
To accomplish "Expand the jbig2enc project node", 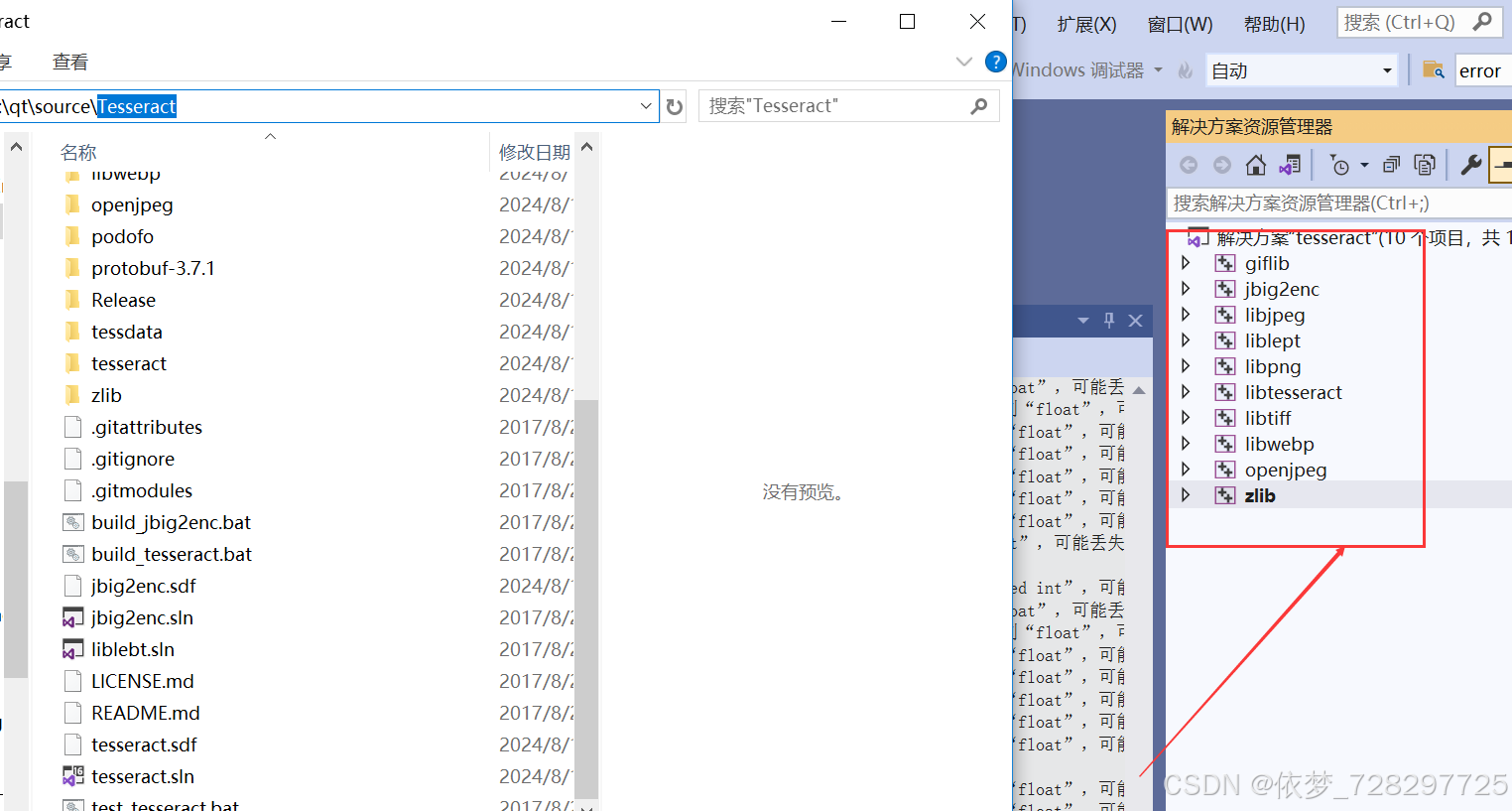I will click(1186, 289).
